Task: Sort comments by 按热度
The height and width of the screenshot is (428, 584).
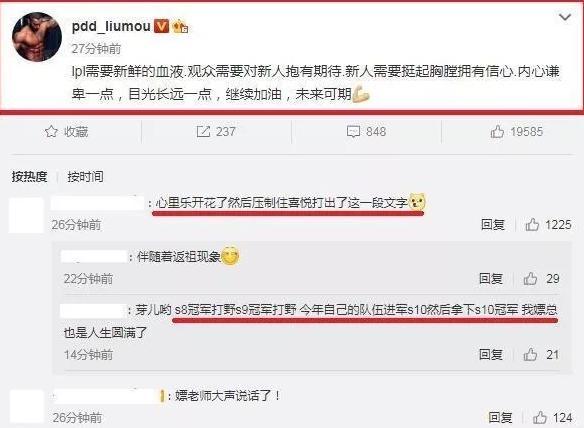Action: 29,177
